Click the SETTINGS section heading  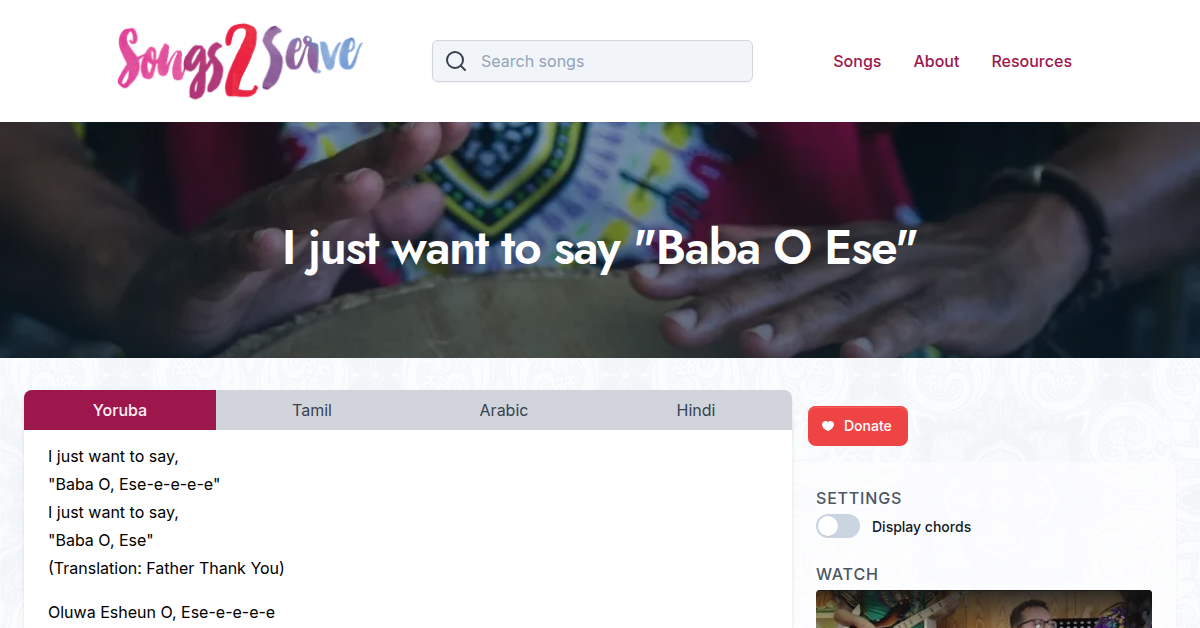coord(858,498)
